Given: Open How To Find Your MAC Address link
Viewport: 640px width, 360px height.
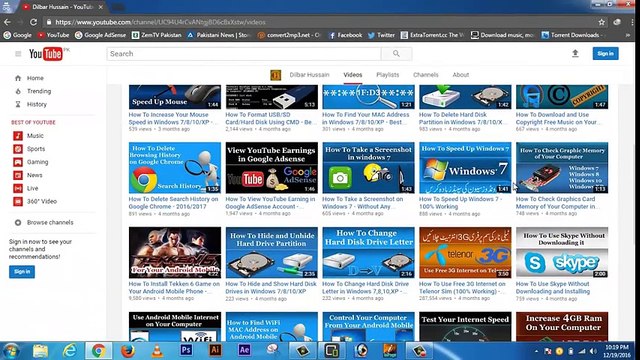Looking at the screenshot, I should 366,118.
